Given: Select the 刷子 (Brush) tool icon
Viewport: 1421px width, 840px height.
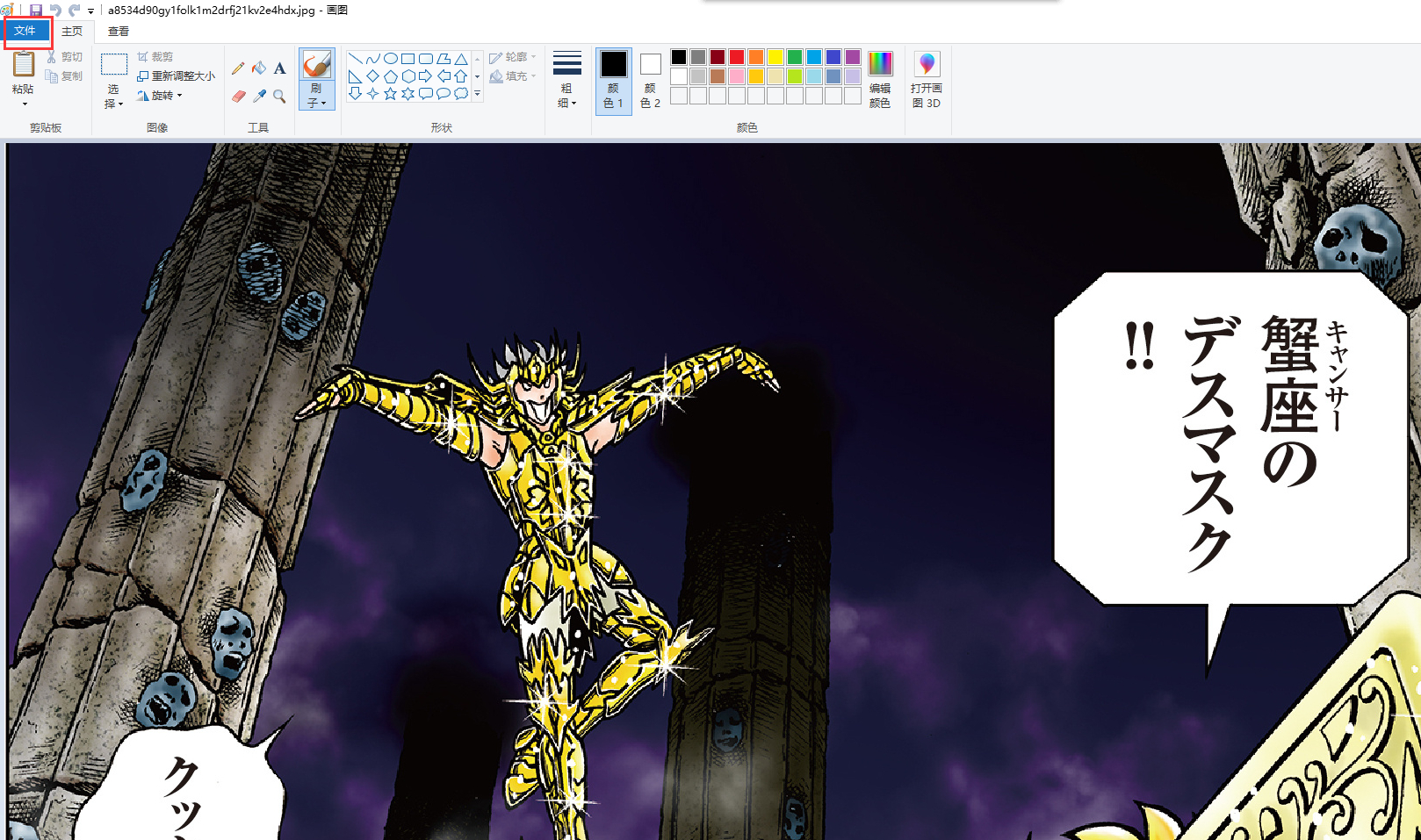Looking at the screenshot, I should pos(317,64).
